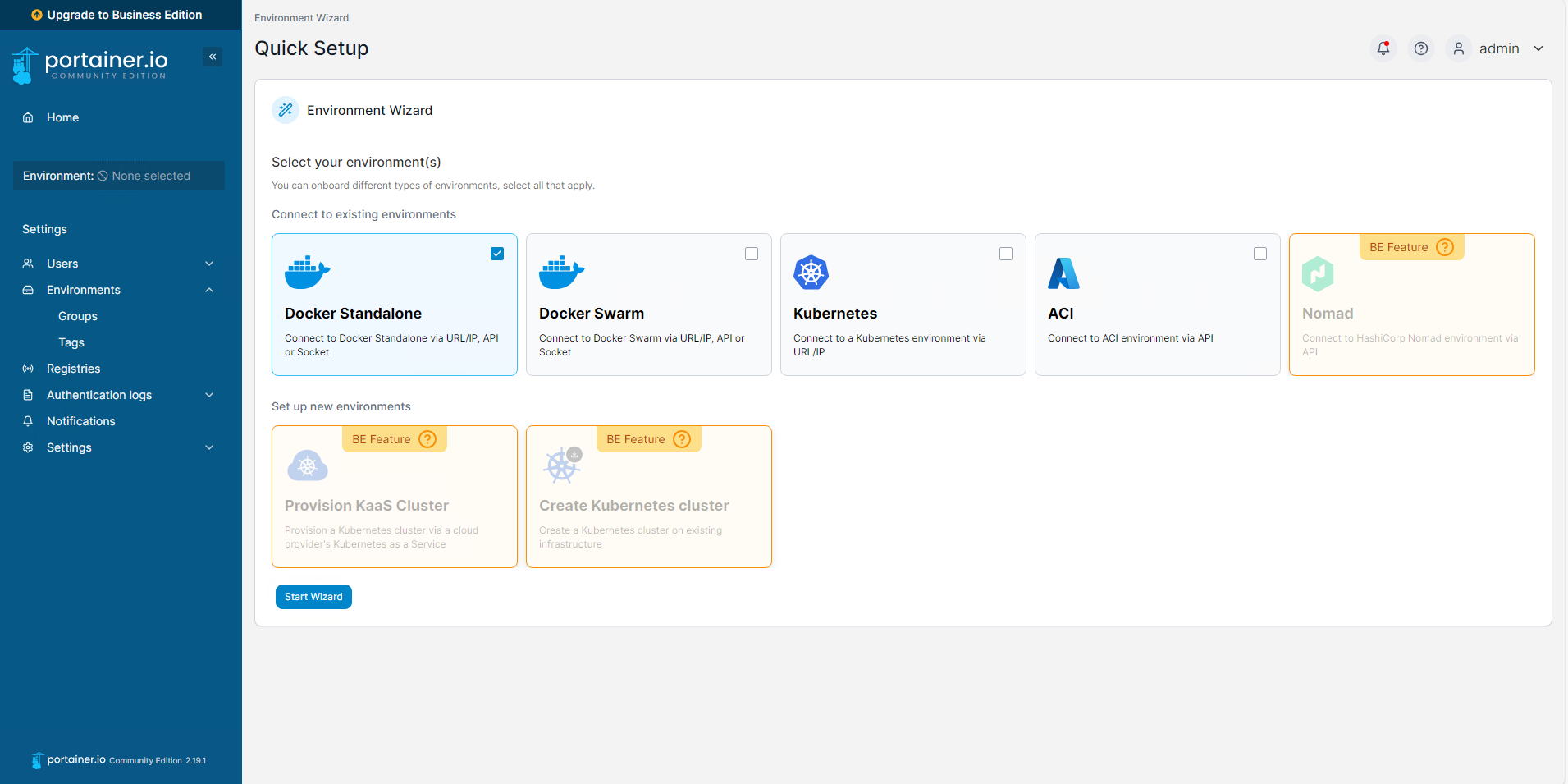1568x784 pixels.
Task: Click the Docker Swarm whale icon
Action: pyautogui.click(x=561, y=273)
